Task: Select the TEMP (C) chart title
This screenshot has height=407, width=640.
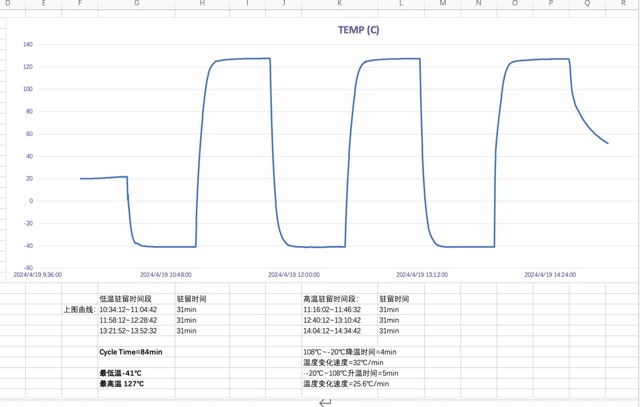Action: [358, 30]
